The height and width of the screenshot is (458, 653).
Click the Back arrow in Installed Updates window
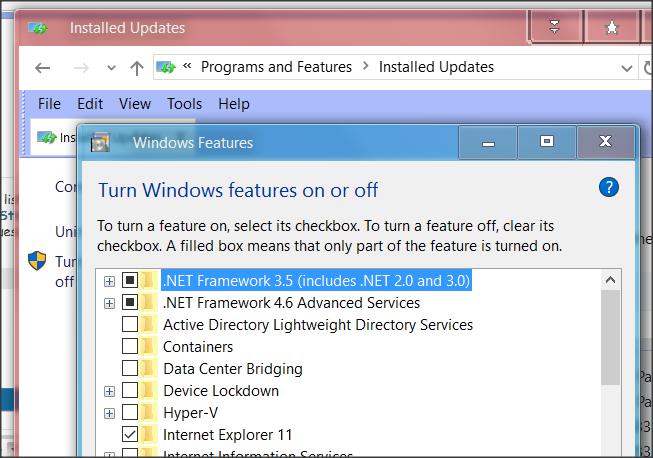click(42, 67)
